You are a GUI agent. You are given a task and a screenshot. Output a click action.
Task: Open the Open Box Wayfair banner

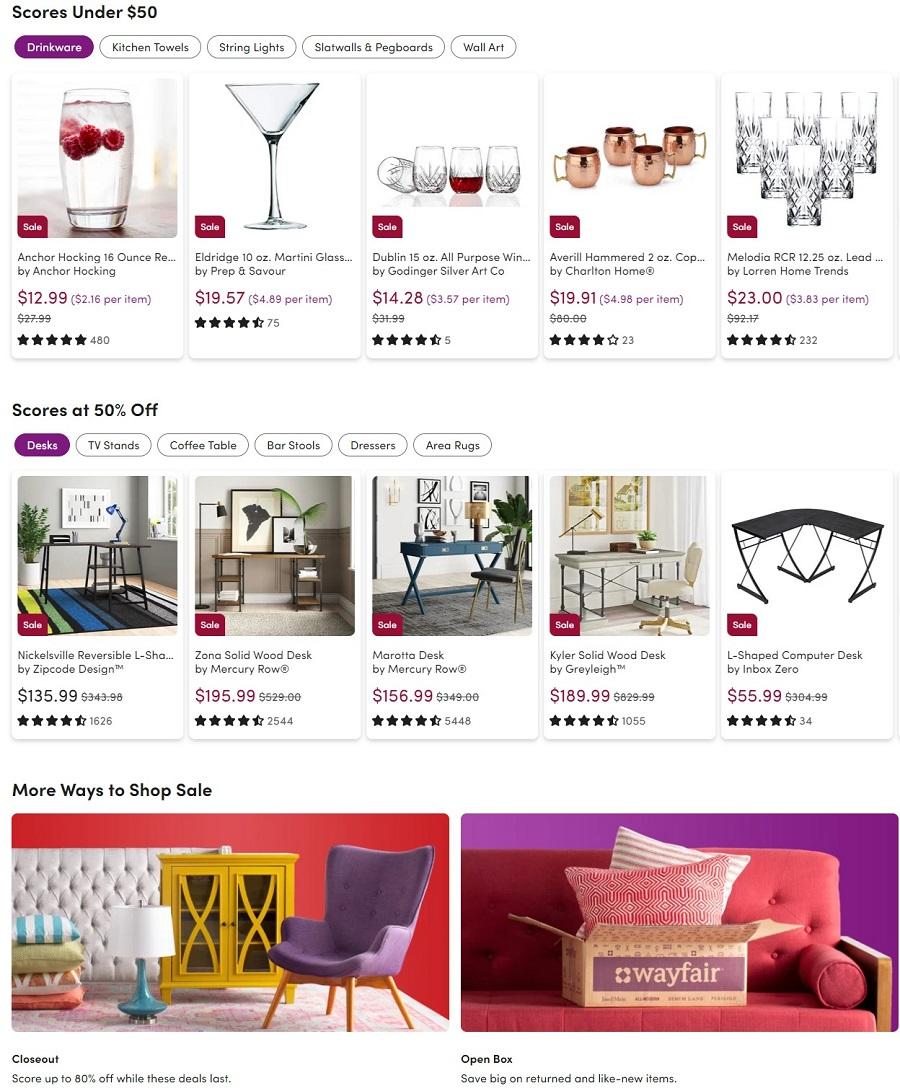coord(679,923)
